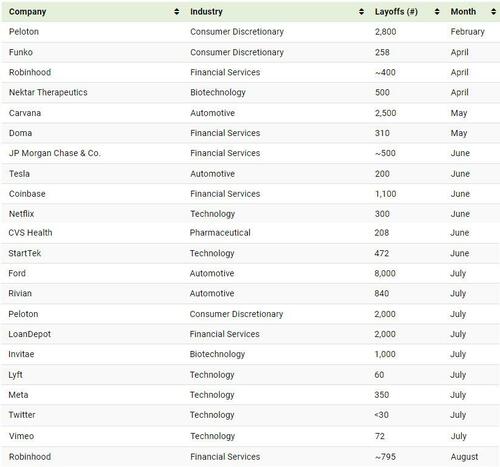The width and height of the screenshot is (500, 467).
Task: Select the Vimeo company name cell
Action: 21,436
